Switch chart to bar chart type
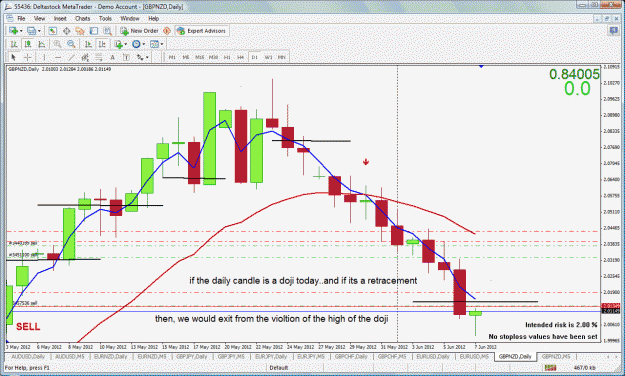Viewport: 625px width, 376px height. [14, 44]
